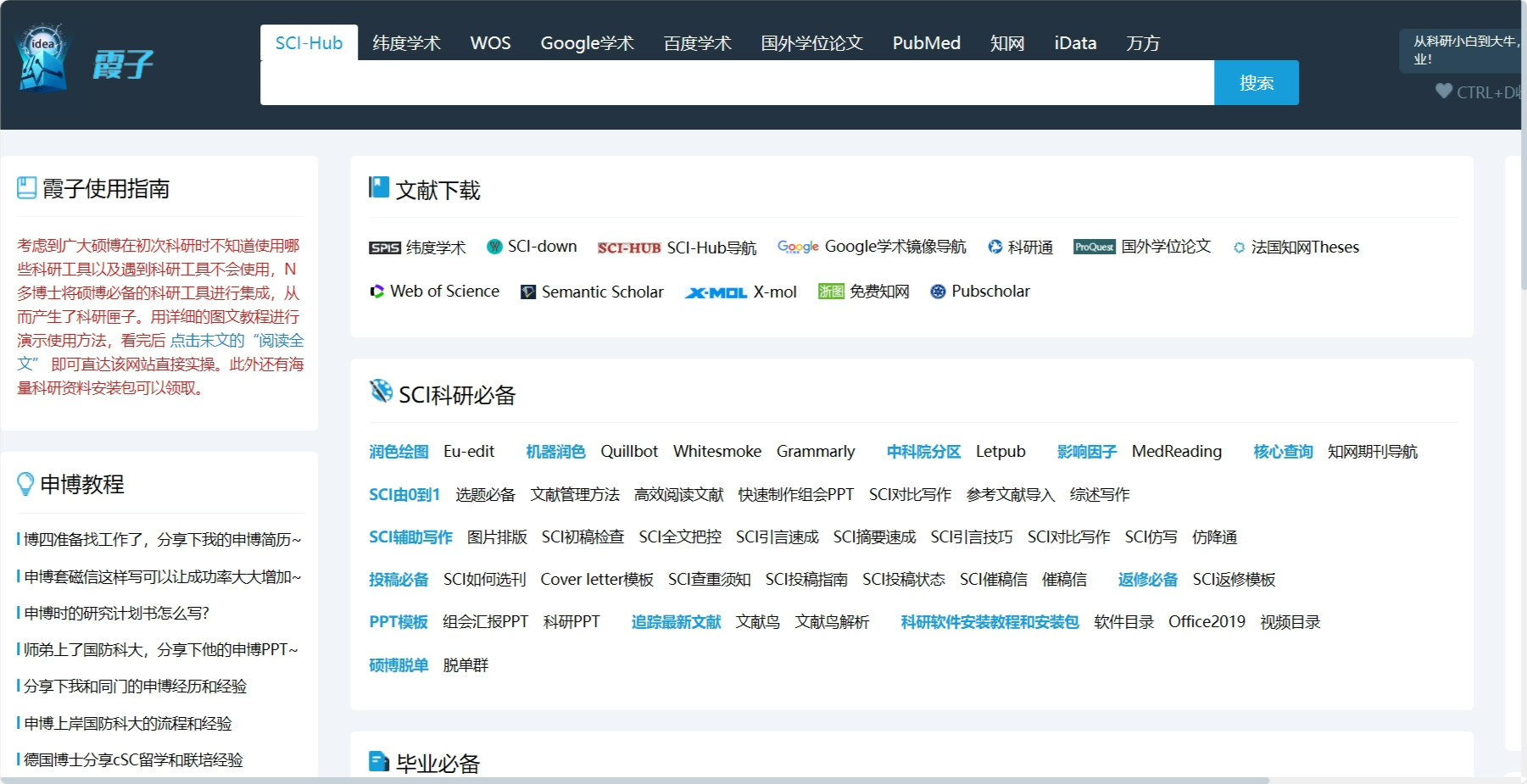Viewport: 1527px width, 784px height.
Task: Switch to the PubMed tab
Action: coord(927,42)
